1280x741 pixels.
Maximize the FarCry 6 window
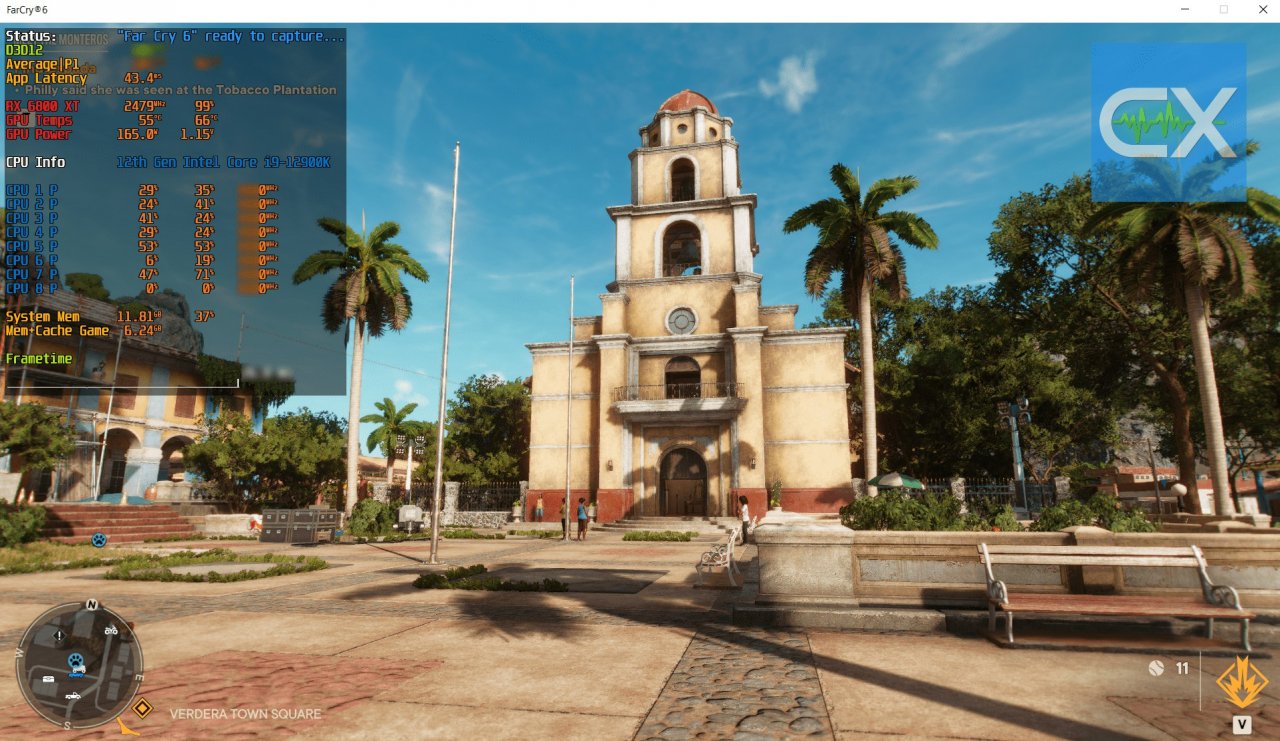coord(1223,10)
